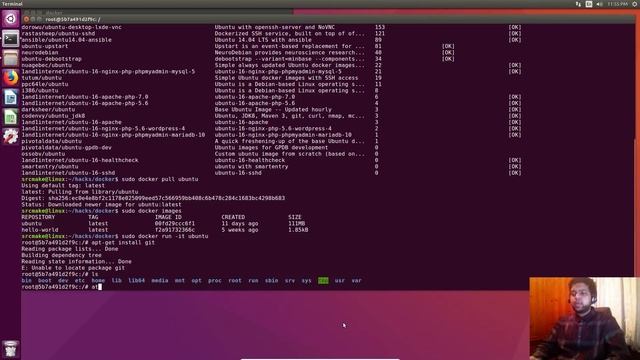Image resolution: width=640 pixels, height=360 pixels.
Task: Click the 'sudo docker pull ubuntu' command
Action: [160, 179]
